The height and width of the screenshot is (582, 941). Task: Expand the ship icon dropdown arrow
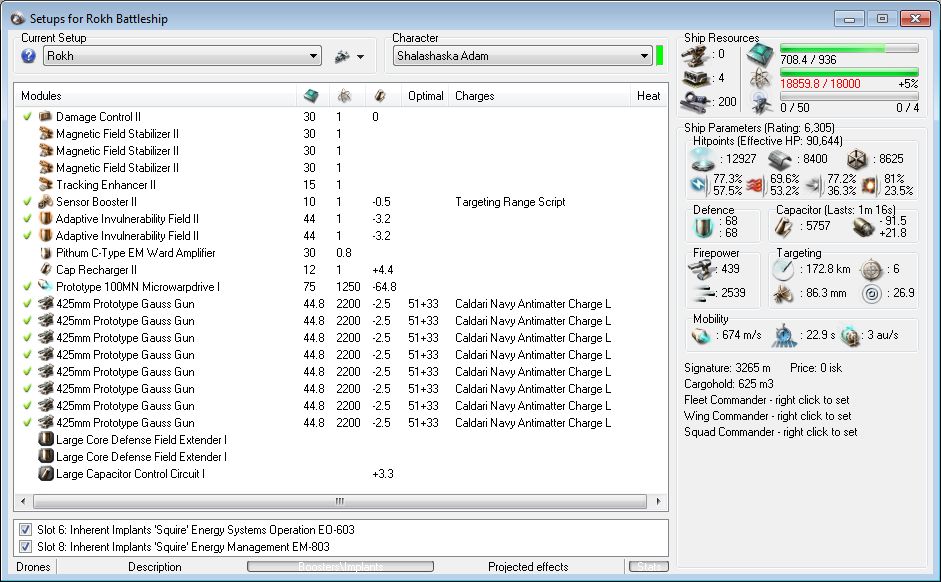tap(360, 57)
